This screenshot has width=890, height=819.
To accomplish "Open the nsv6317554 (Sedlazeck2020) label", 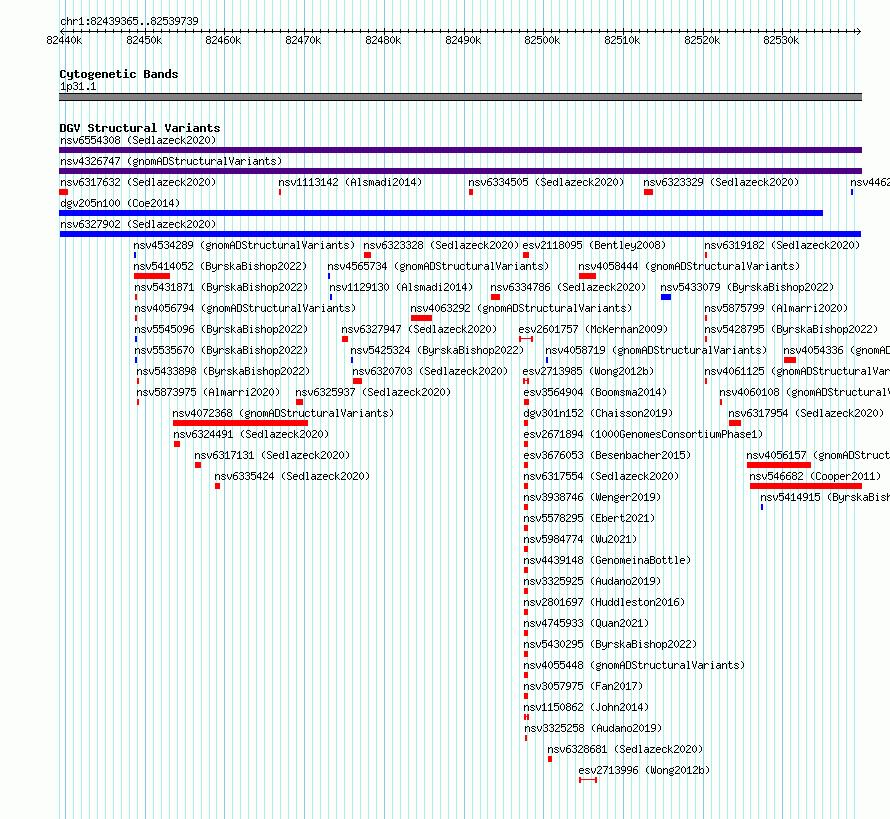I will click(601, 476).
